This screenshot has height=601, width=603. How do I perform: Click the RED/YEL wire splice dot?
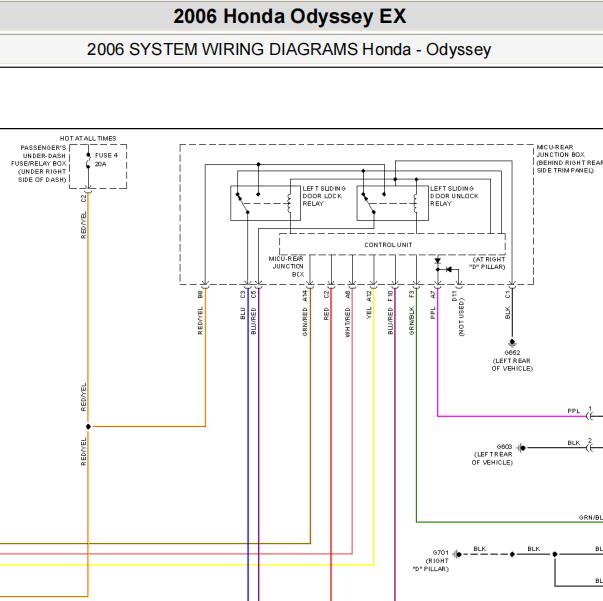pos(88,426)
